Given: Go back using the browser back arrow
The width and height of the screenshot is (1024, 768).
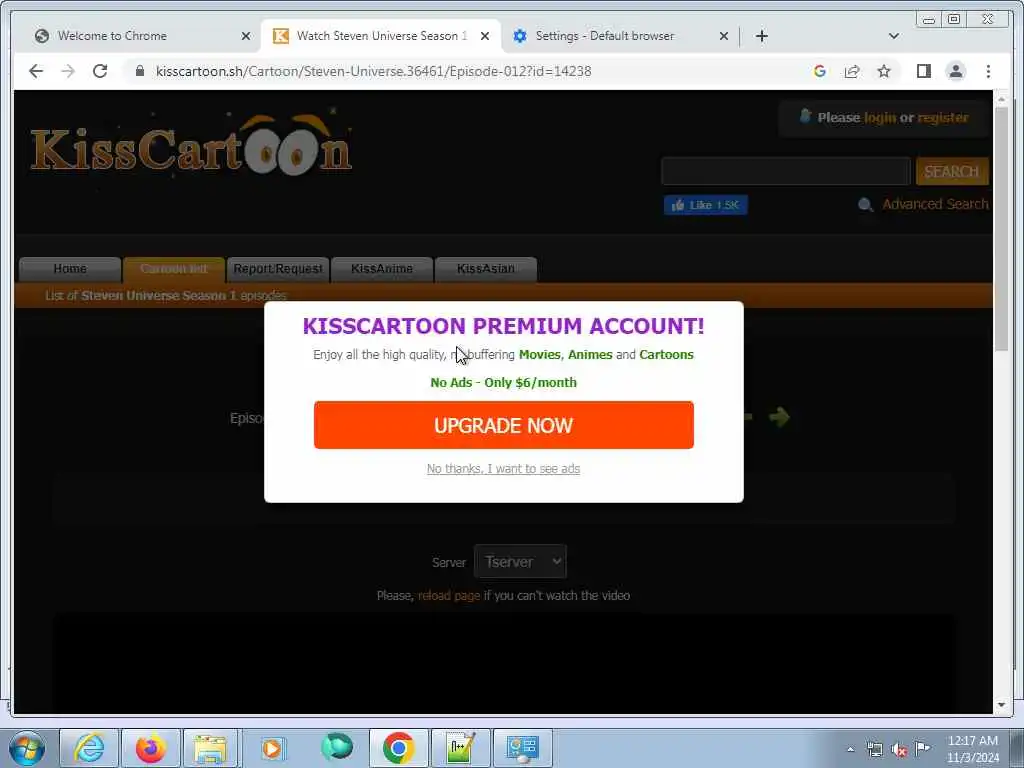Looking at the screenshot, I should tap(36, 71).
